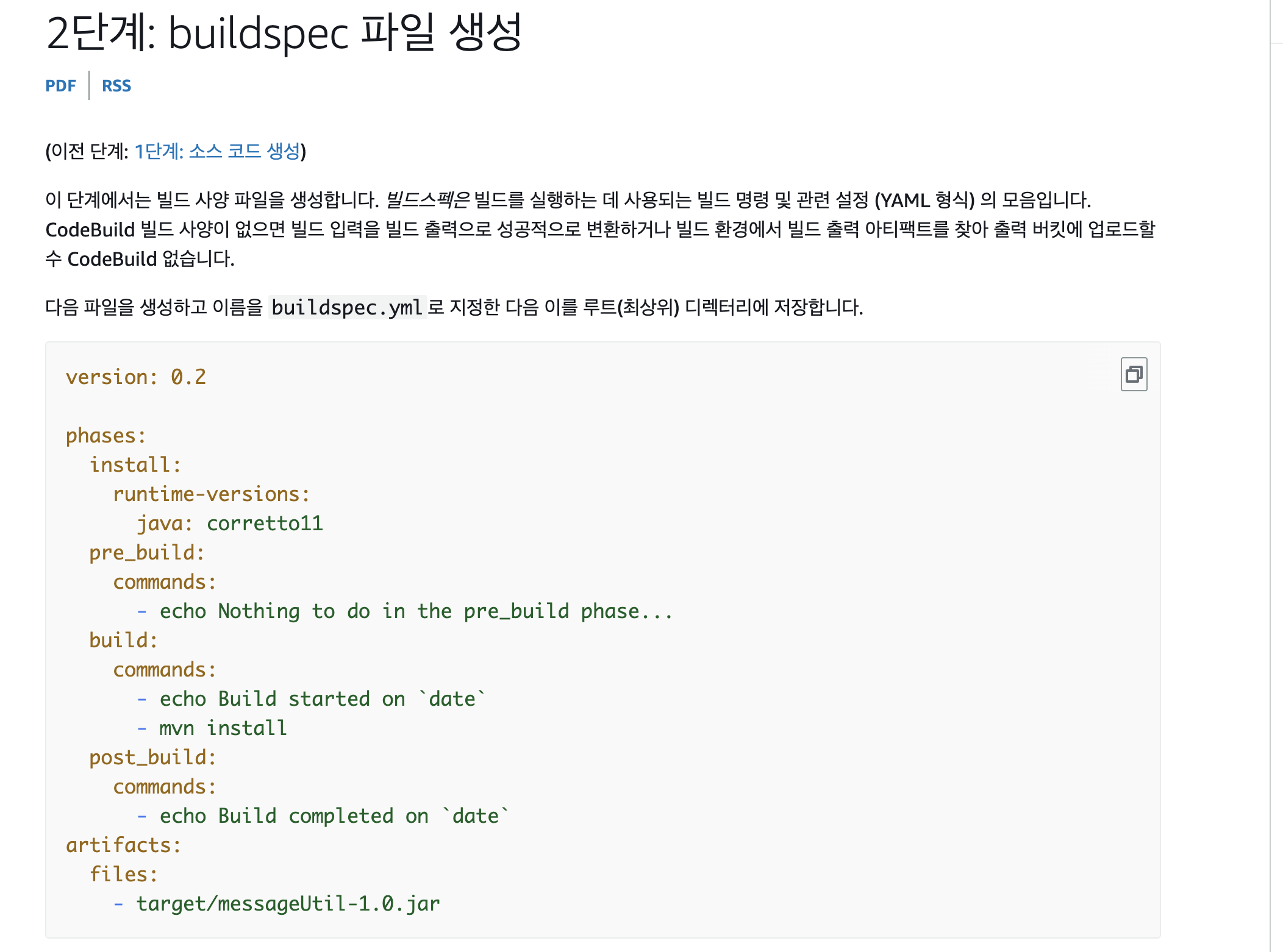Screen dimensions: 1283x952
Task: Click the paragraph starting '이 단계에서는 빌드 사양'
Action: [x=601, y=229]
